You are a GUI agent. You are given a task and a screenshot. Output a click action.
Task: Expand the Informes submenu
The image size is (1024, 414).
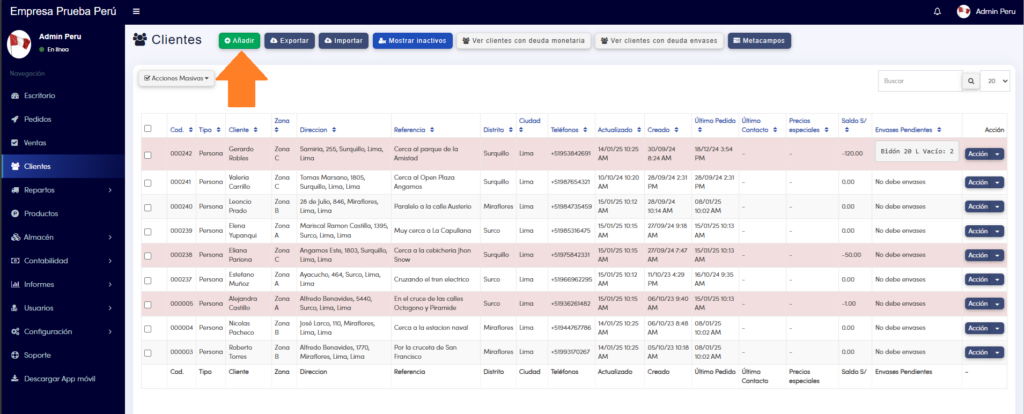[x=62, y=284]
